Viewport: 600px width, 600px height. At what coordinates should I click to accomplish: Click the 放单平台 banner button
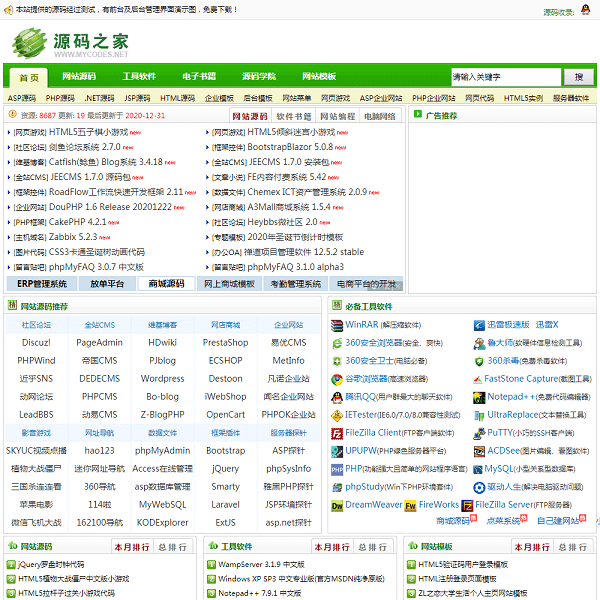(x=107, y=284)
